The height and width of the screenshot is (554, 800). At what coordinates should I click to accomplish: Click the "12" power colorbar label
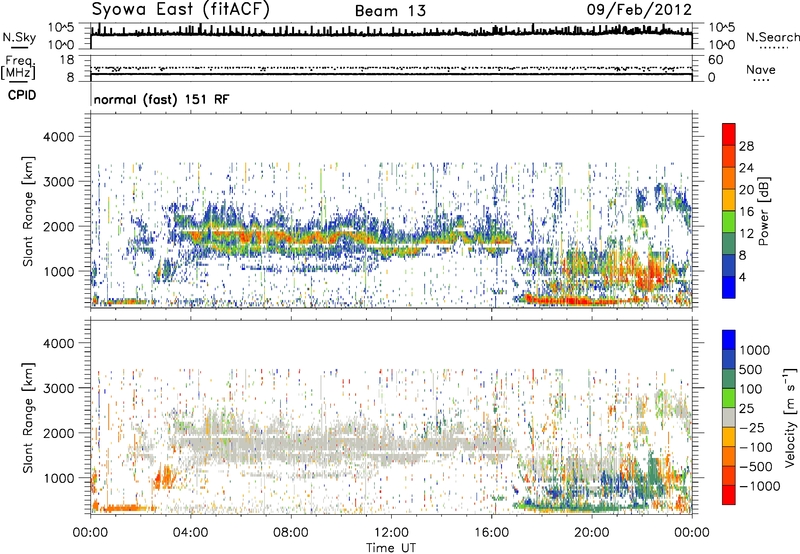coord(746,234)
